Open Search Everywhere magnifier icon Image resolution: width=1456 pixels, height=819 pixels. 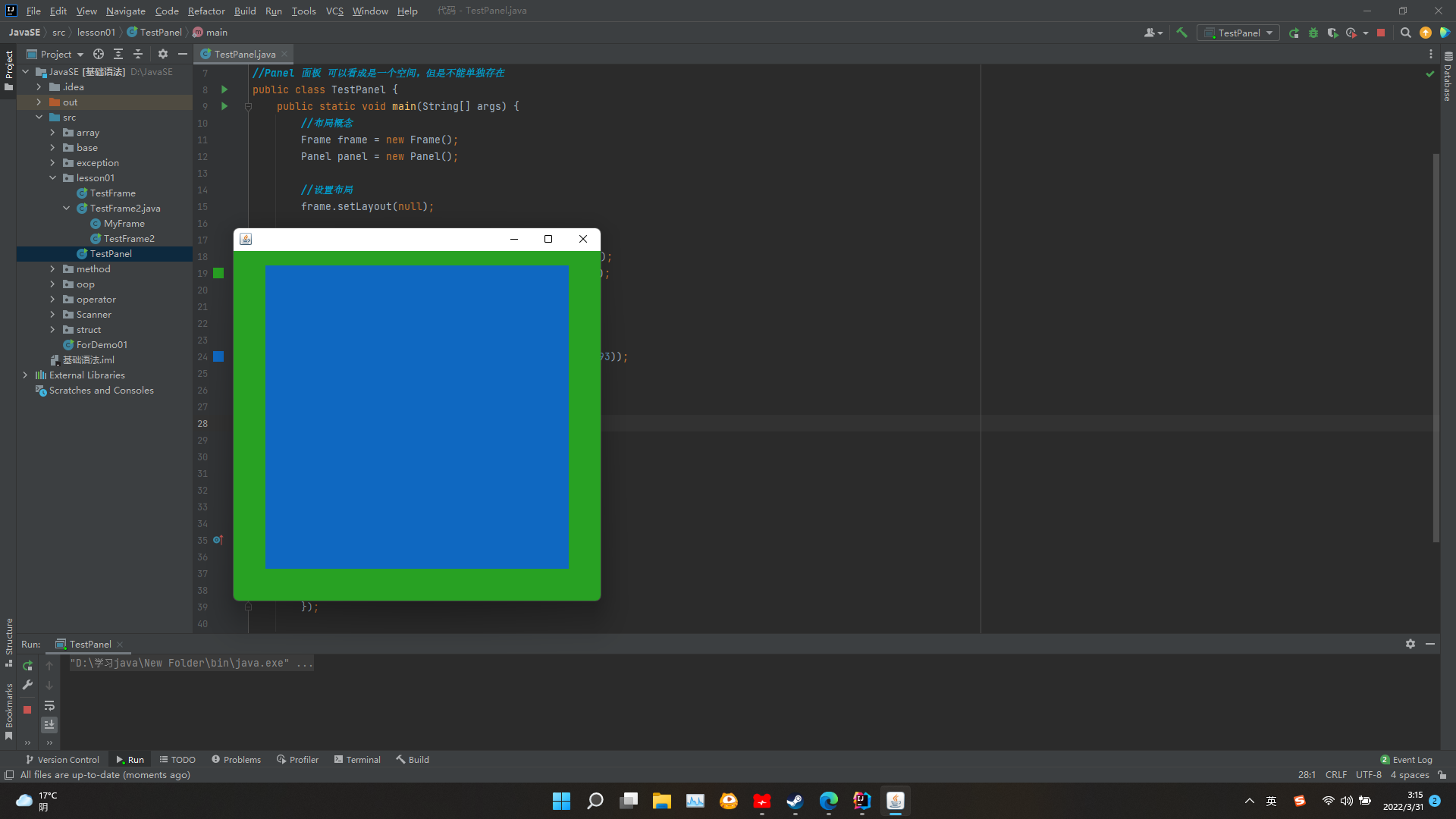(x=1405, y=33)
